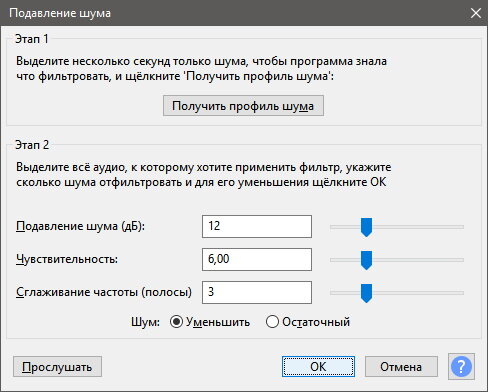
Task: Click the Подавление шума (дБ) input field
Action: pos(257,227)
